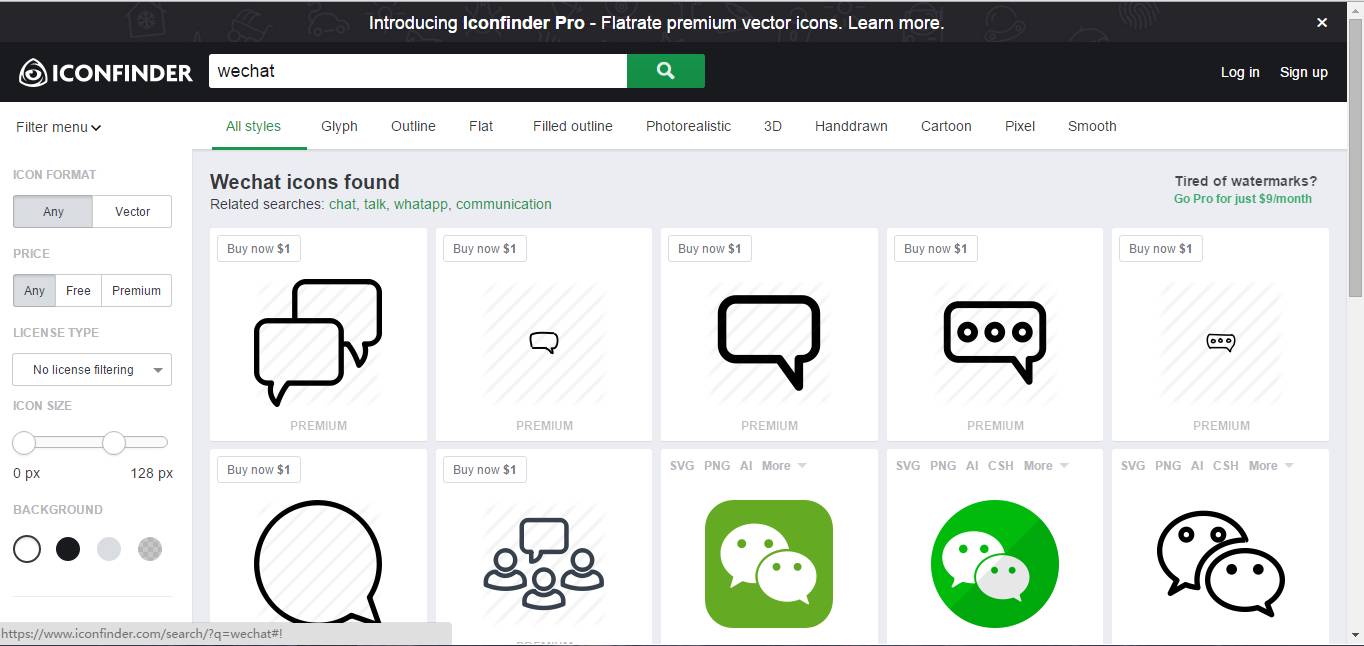Viewport: 1364px width, 646px height.
Task: Open the green circular WeChat icon
Action: point(995,564)
